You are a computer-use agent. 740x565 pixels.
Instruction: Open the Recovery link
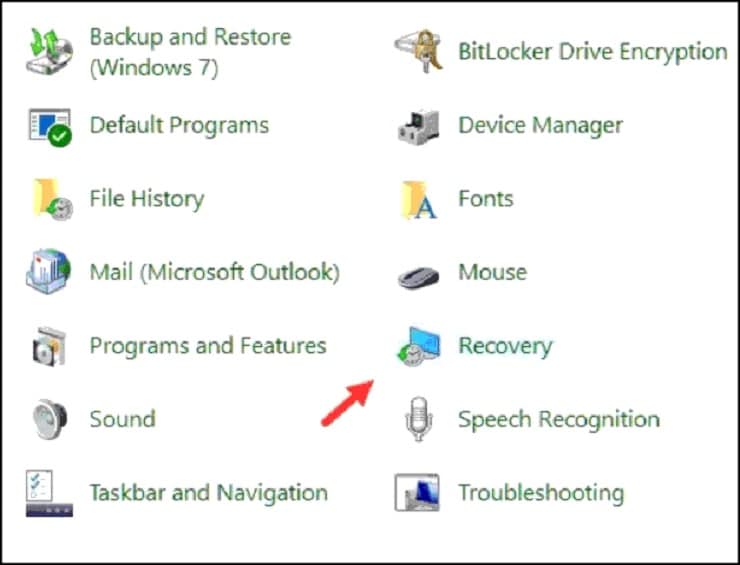point(505,346)
